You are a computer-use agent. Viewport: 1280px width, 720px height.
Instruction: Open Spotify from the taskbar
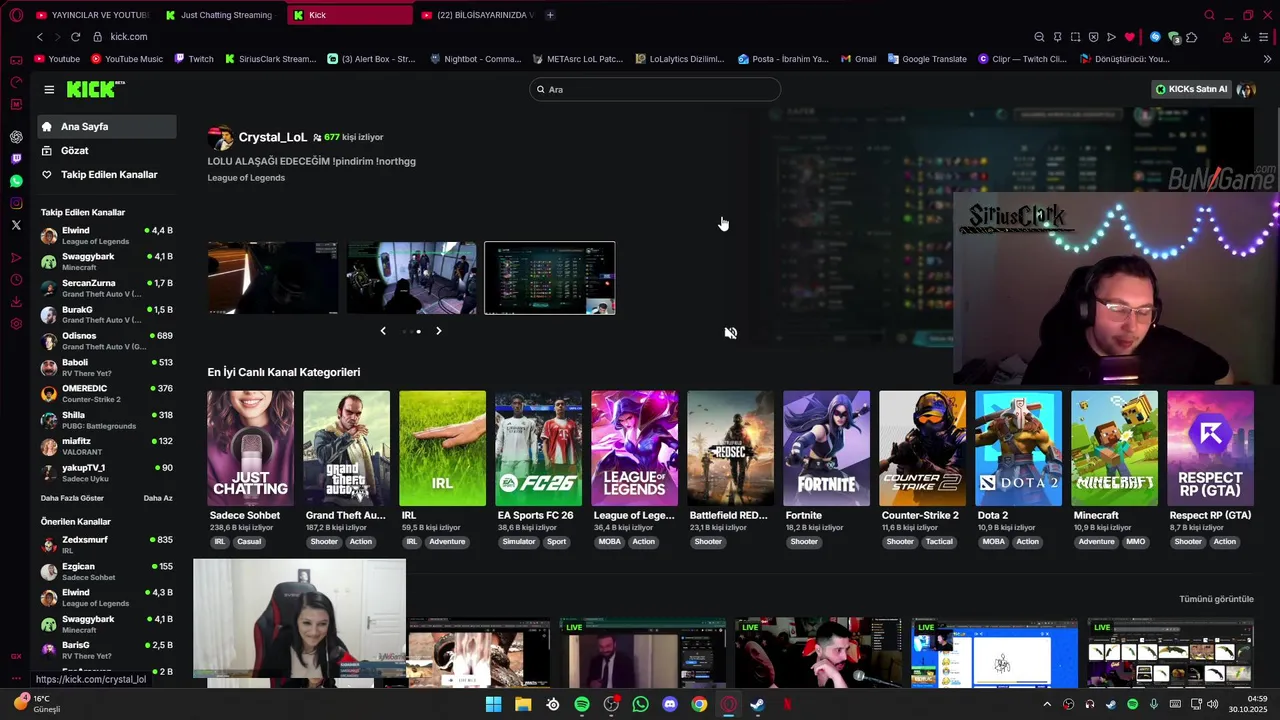coord(582,704)
